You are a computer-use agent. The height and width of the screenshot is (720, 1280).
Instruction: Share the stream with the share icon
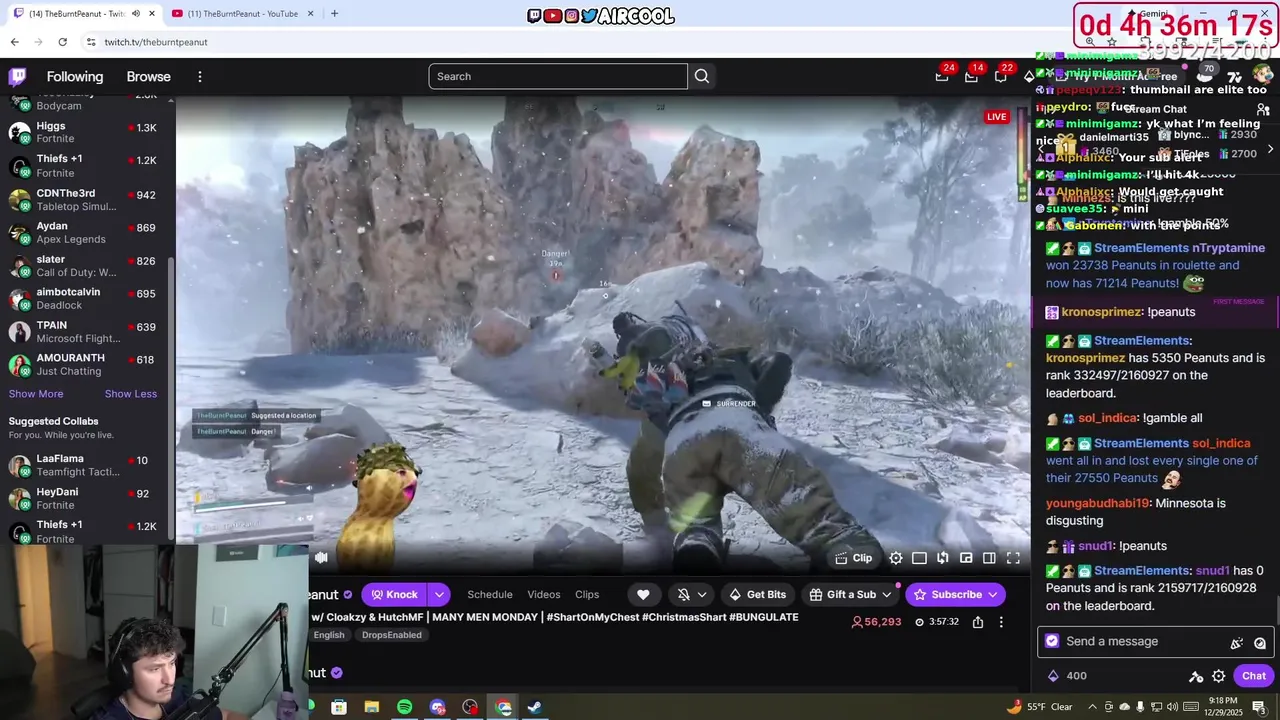(x=978, y=622)
